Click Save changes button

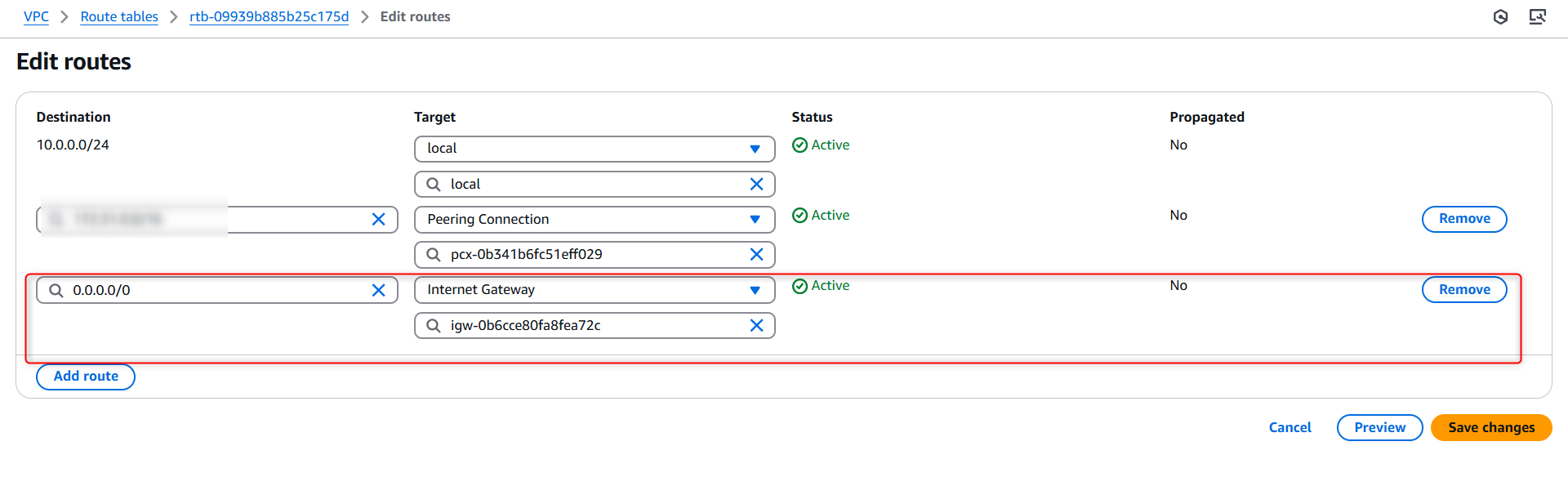pyautogui.click(x=1490, y=427)
